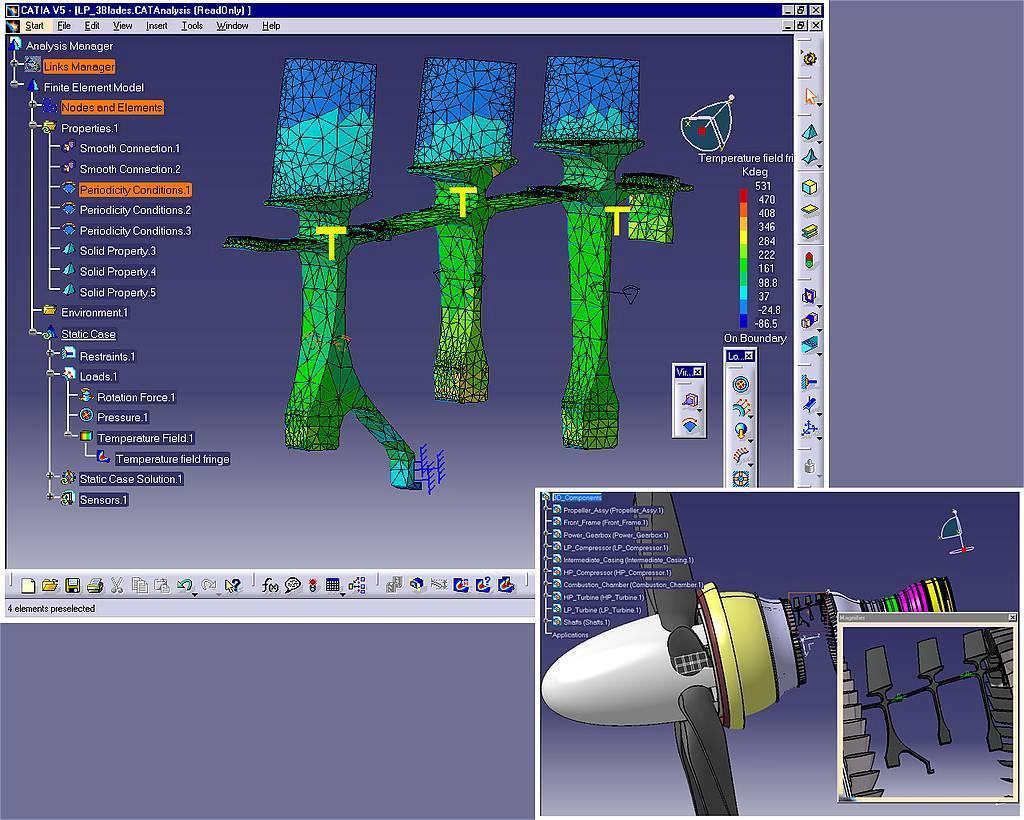Image resolution: width=1024 pixels, height=820 pixels.
Task: Click the product structure hierarchy icon in bottom toolbar
Action: [x=357, y=585]
